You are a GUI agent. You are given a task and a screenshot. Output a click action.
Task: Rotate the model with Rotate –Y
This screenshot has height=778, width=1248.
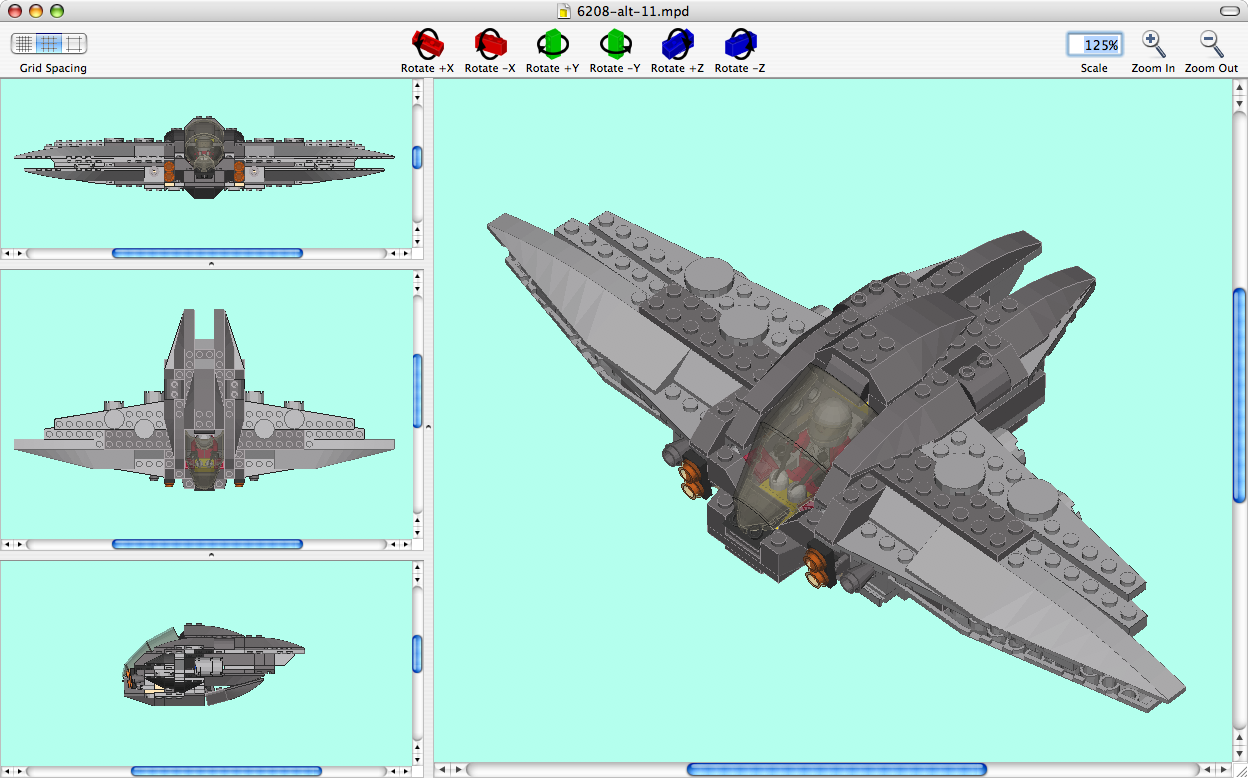click(615, 45)
